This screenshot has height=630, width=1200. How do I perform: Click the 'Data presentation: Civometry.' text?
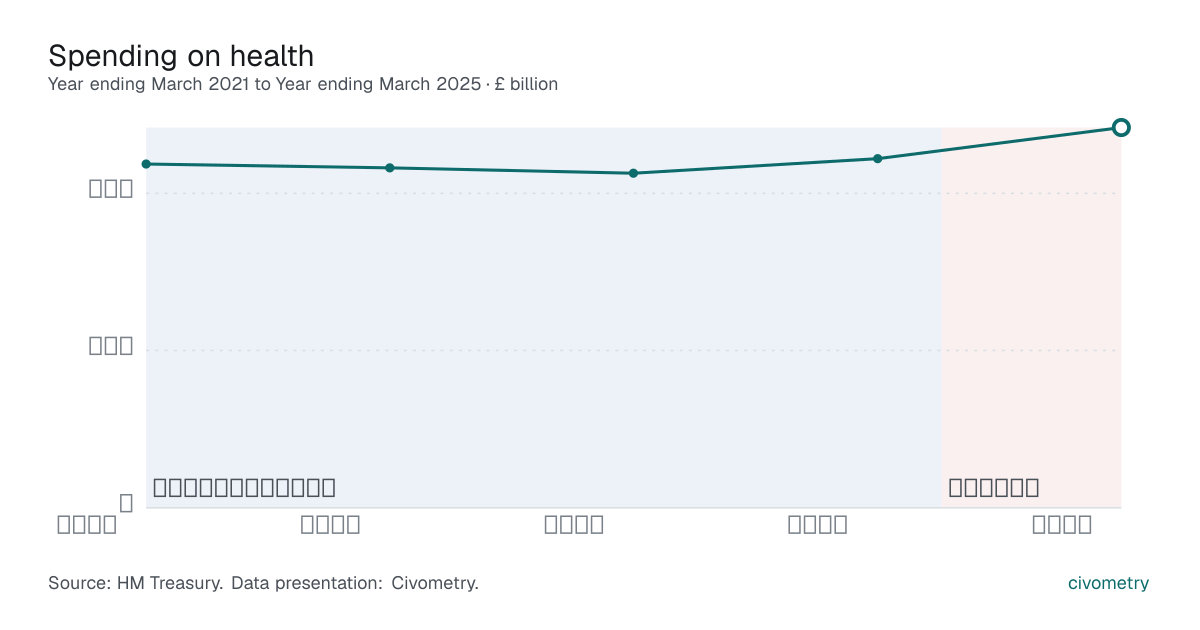pyautogui.click(x=355, y=583)
